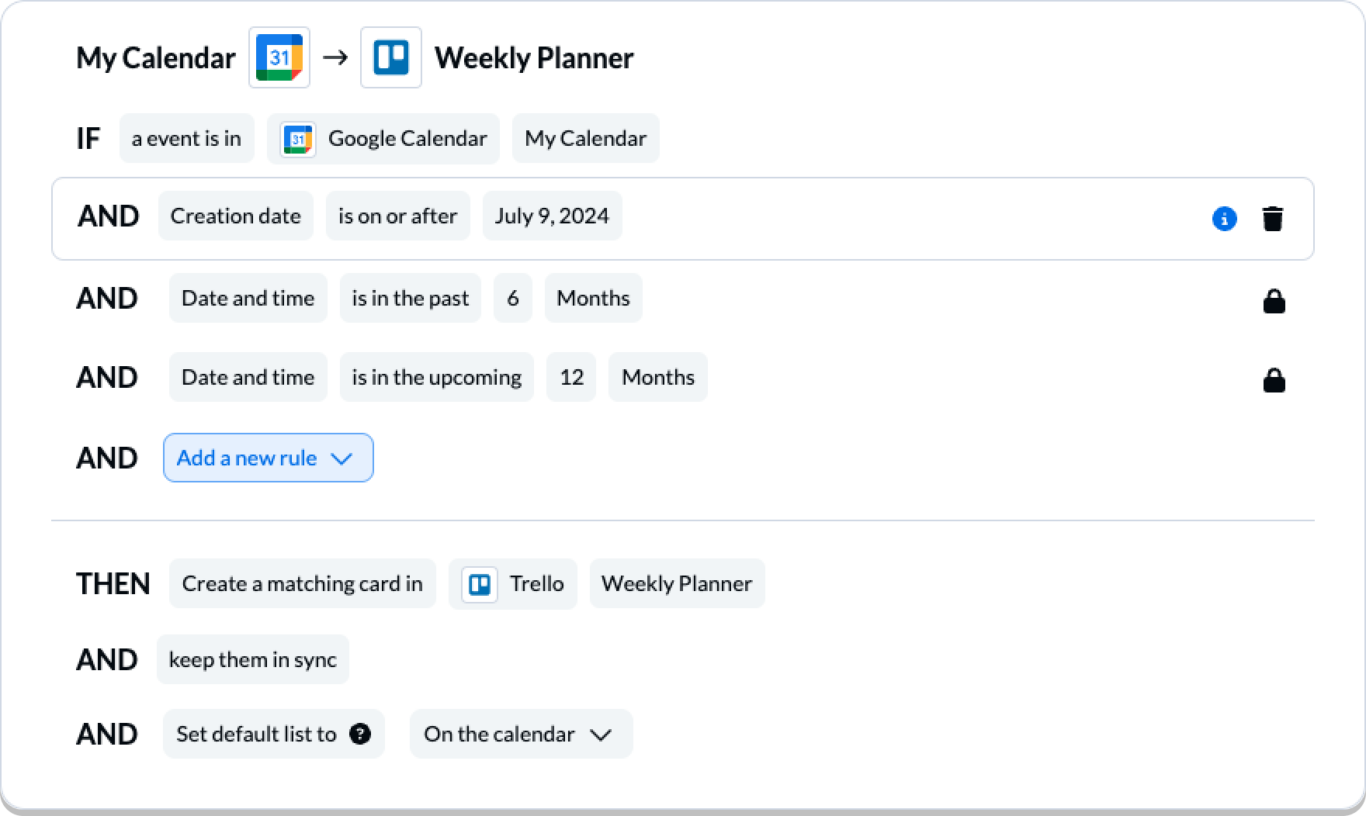Click the lock icon on the 6 Months rule
1366x816 pixels.
point(1274,301)
